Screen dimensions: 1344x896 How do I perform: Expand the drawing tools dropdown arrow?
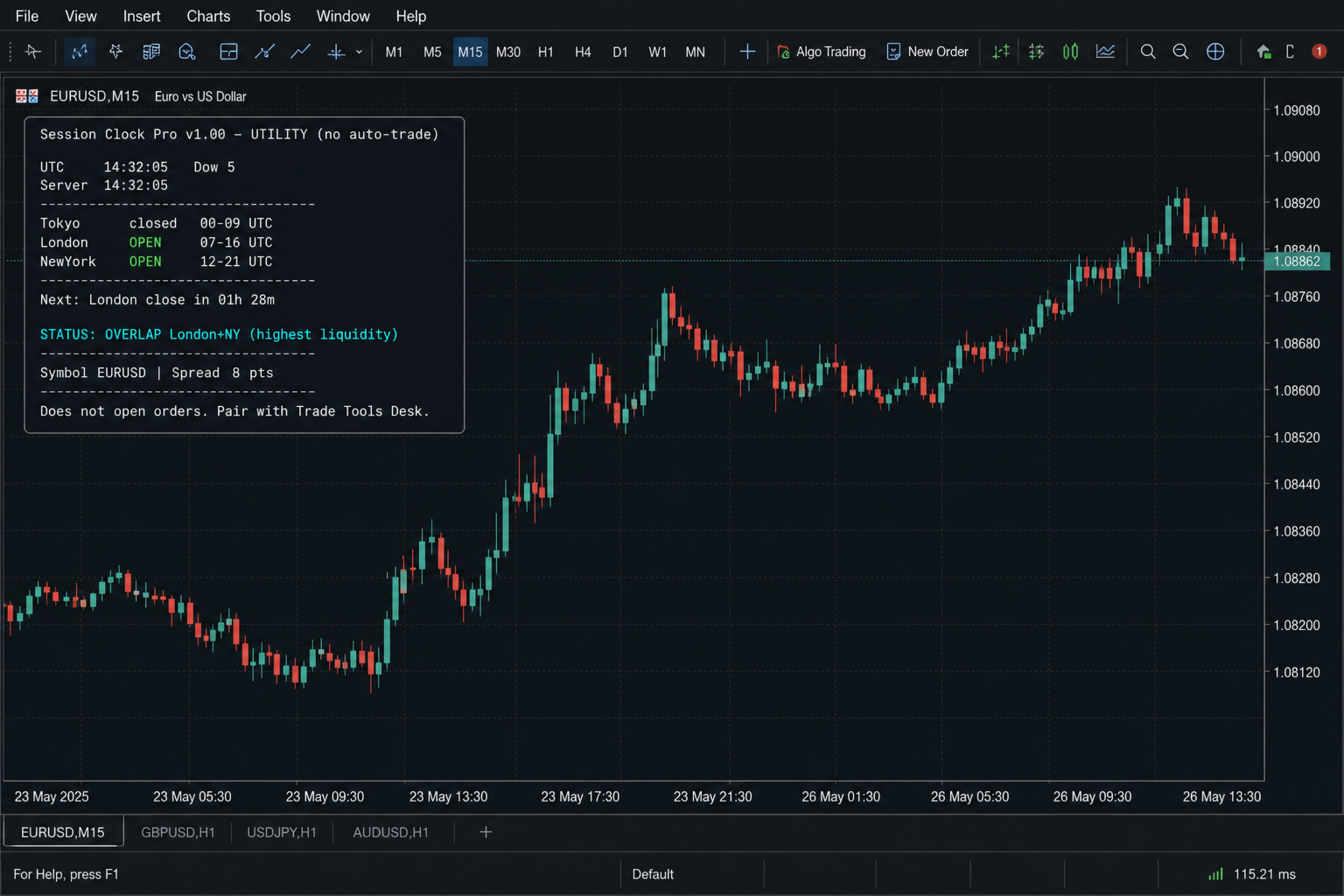point(359,52)
